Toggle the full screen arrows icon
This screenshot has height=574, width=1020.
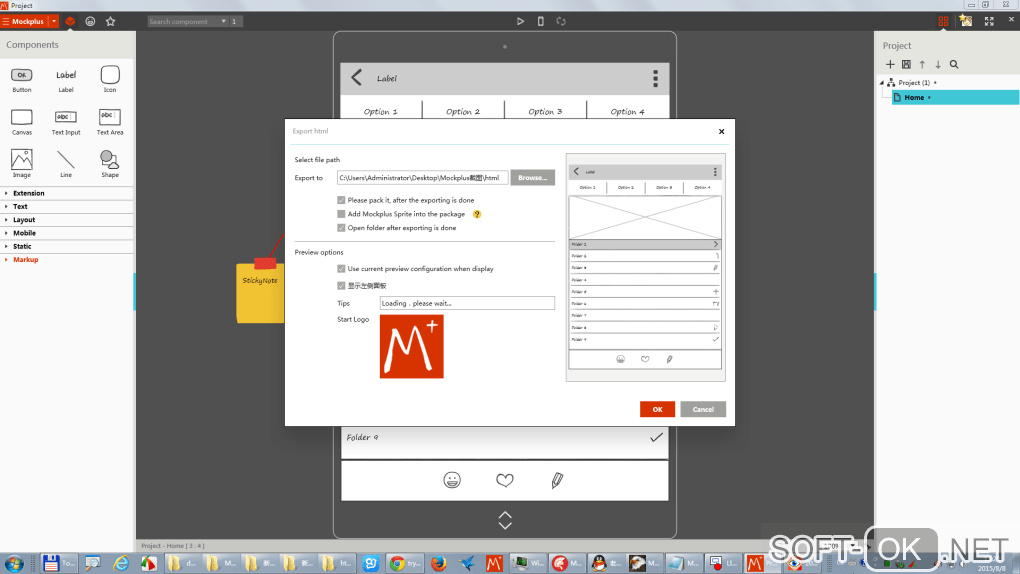(x=989, y=21)
